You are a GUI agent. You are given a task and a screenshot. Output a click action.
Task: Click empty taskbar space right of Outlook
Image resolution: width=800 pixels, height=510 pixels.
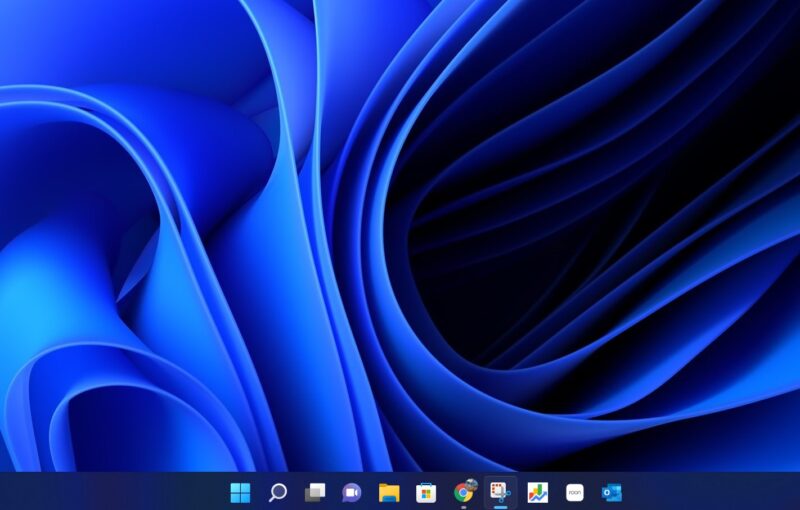click(x=700, y=492)
